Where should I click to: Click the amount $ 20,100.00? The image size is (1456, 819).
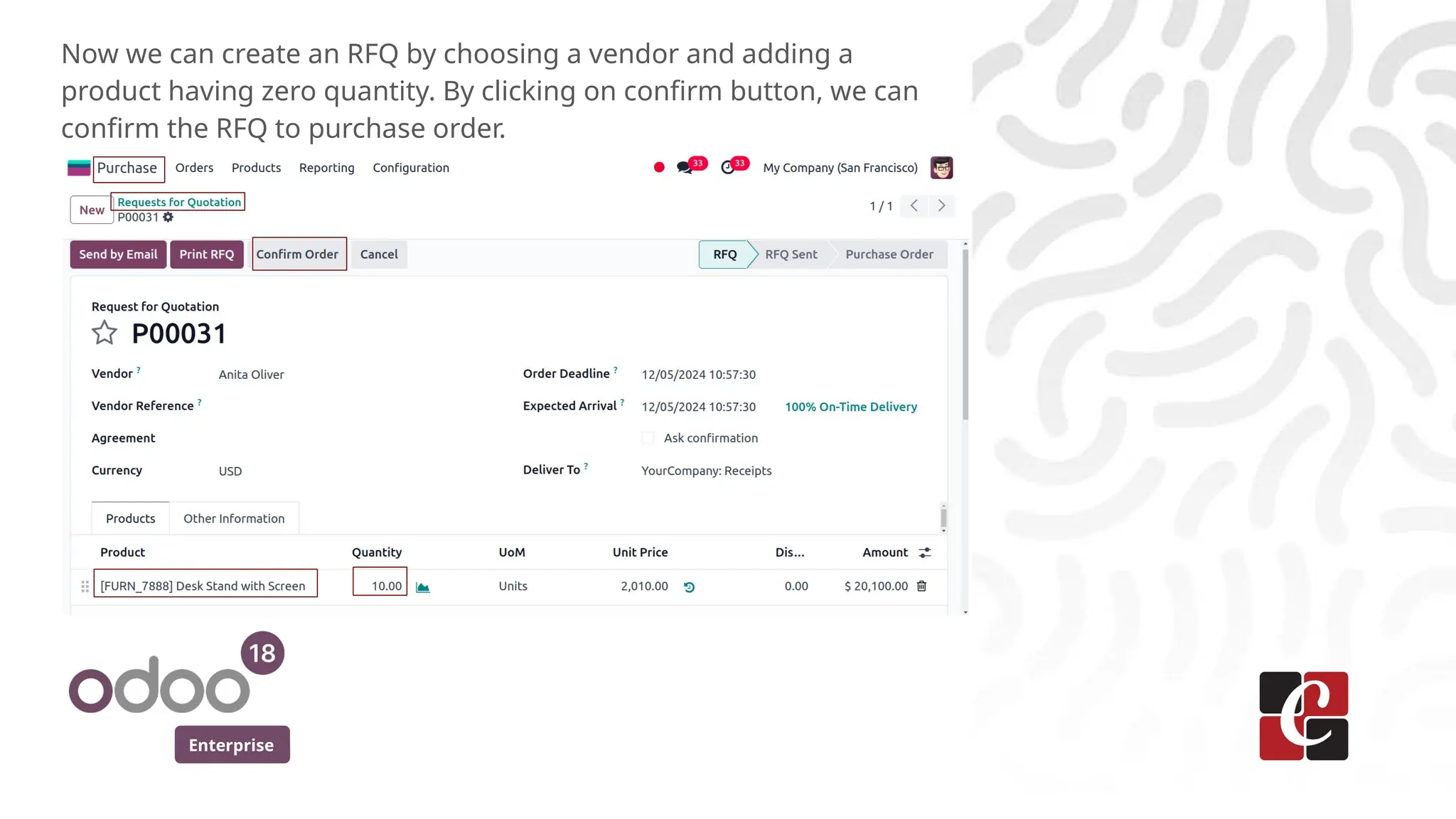tap(876, 586)
